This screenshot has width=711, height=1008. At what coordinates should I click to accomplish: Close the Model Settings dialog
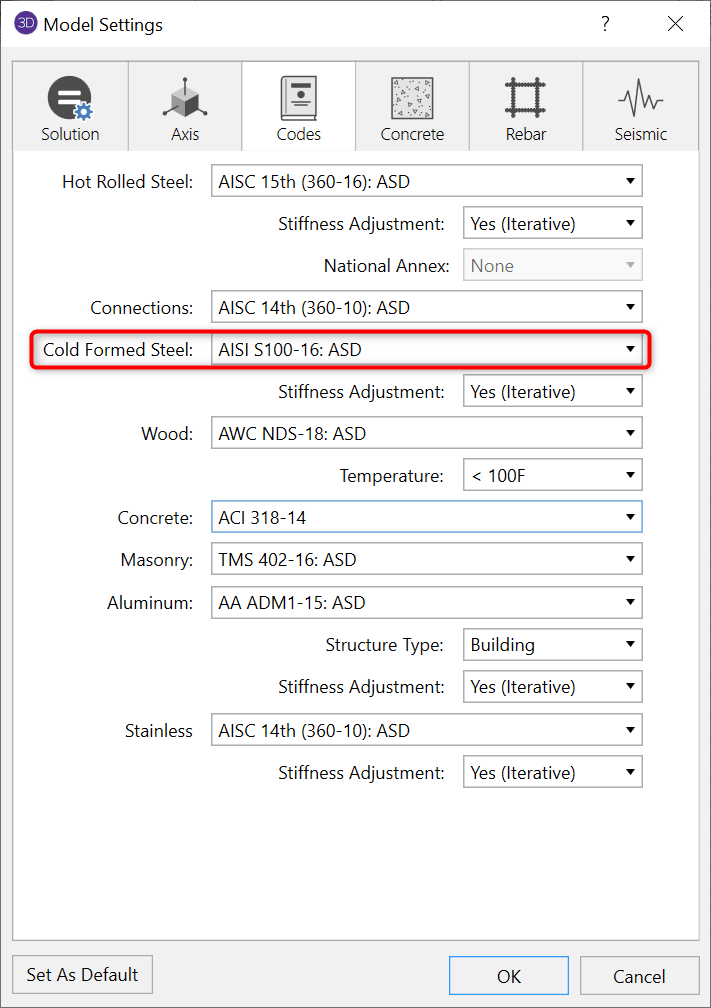click(x=674, y=24)
